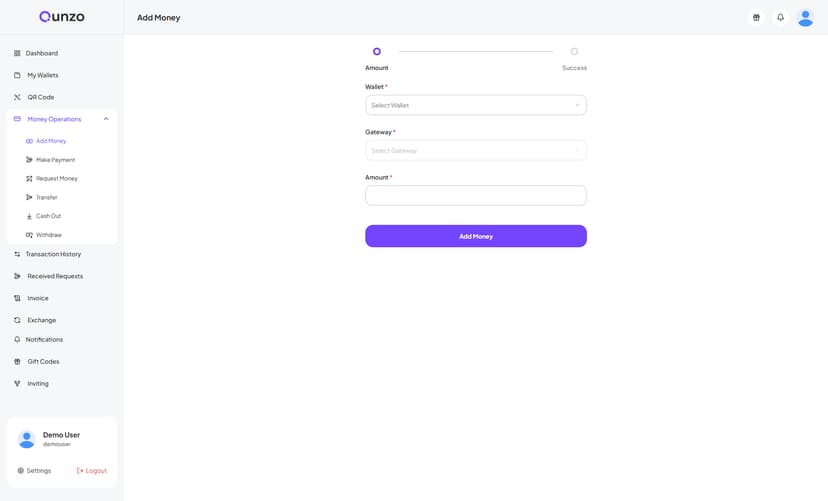The image size is (828, 501).
Task: Open the Select Wallet dropdown
Action: click(476, 105)
